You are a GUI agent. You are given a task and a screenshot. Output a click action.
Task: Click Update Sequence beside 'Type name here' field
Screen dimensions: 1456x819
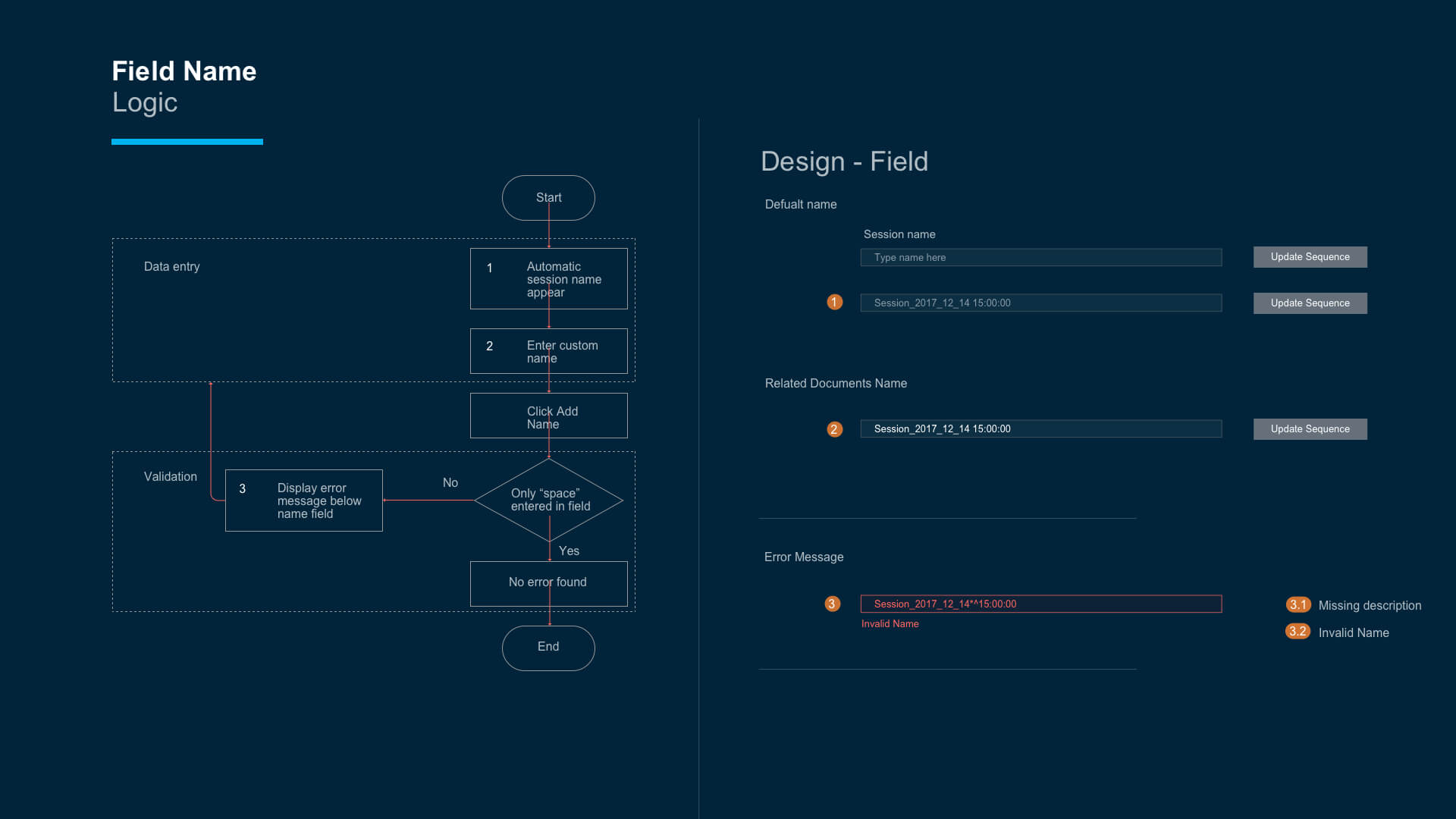tap(1310, 257)
